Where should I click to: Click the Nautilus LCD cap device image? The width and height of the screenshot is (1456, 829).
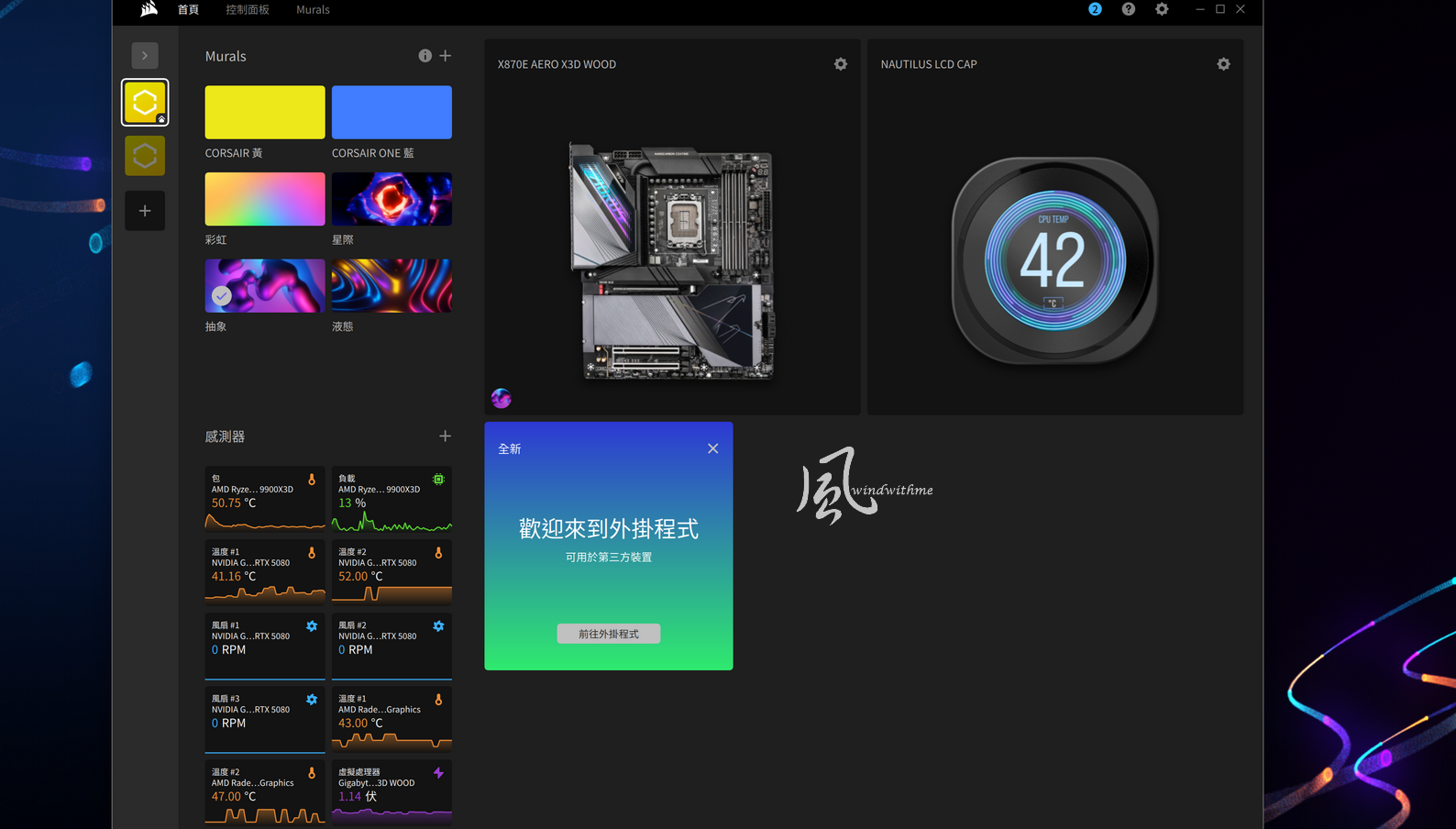coord(1054,260)
